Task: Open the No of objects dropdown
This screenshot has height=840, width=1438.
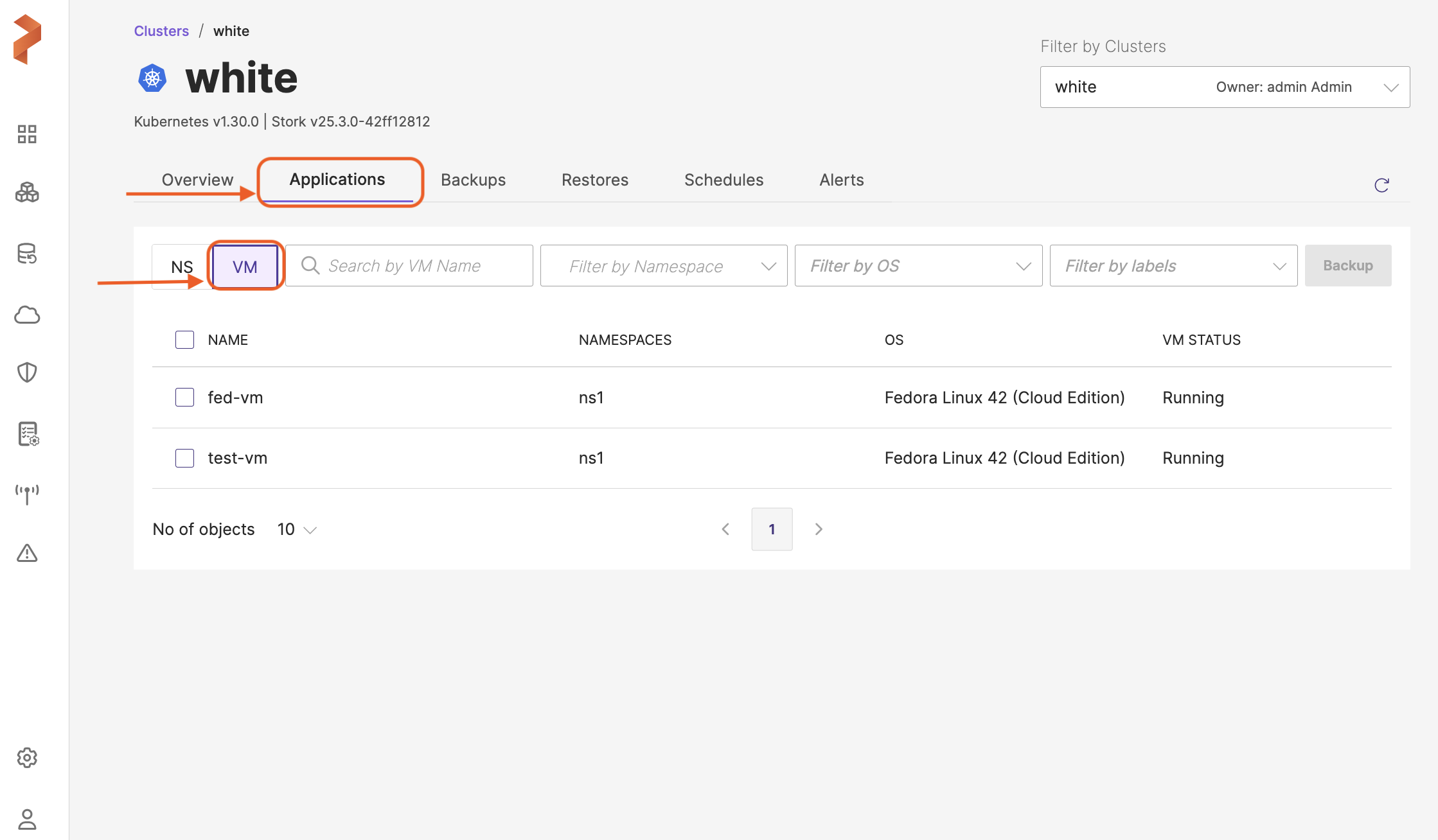Action: click(297, 529)
